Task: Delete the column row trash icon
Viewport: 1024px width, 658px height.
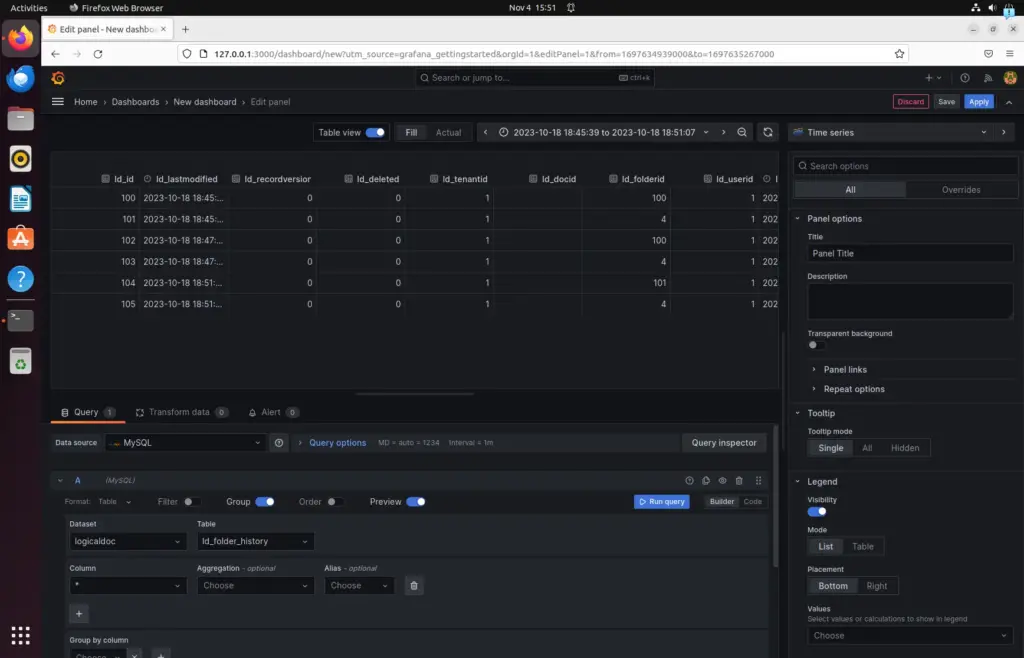Action: 414,586
